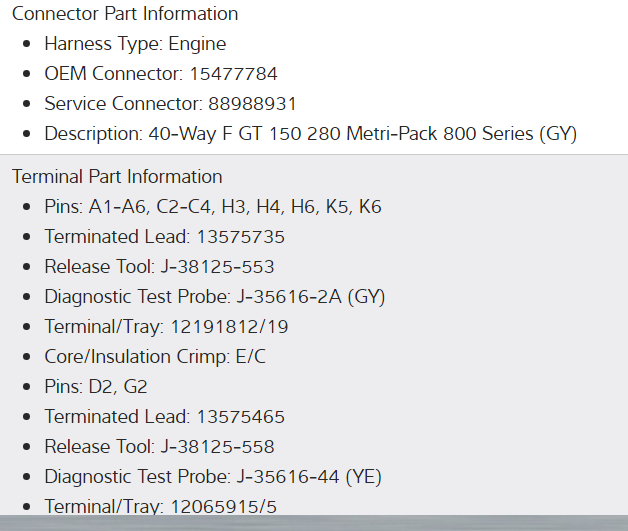
Task: Click Diagnostic Test Probe J-35616-44 entry
Action: pos(212,477)
